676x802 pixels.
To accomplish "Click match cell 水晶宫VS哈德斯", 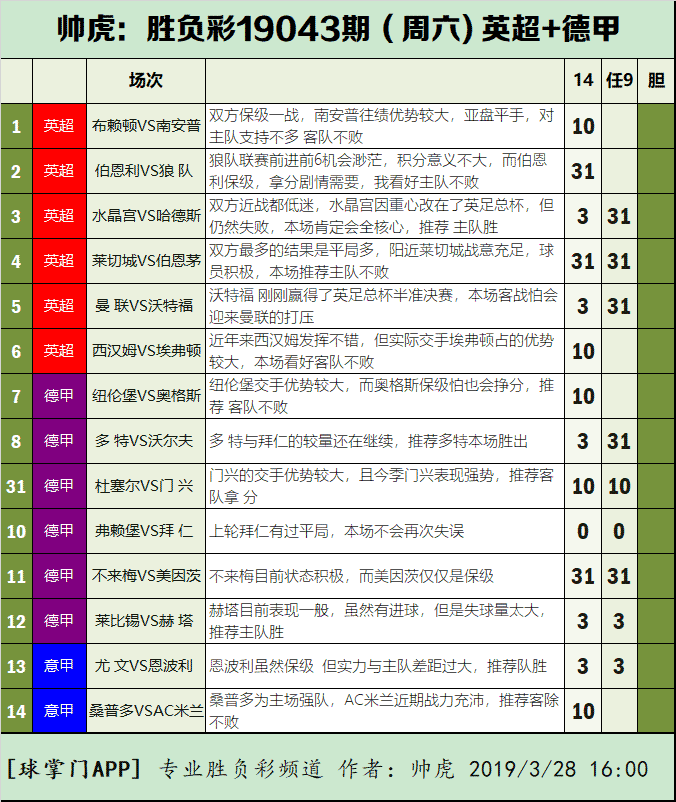I will click(146, 216).
